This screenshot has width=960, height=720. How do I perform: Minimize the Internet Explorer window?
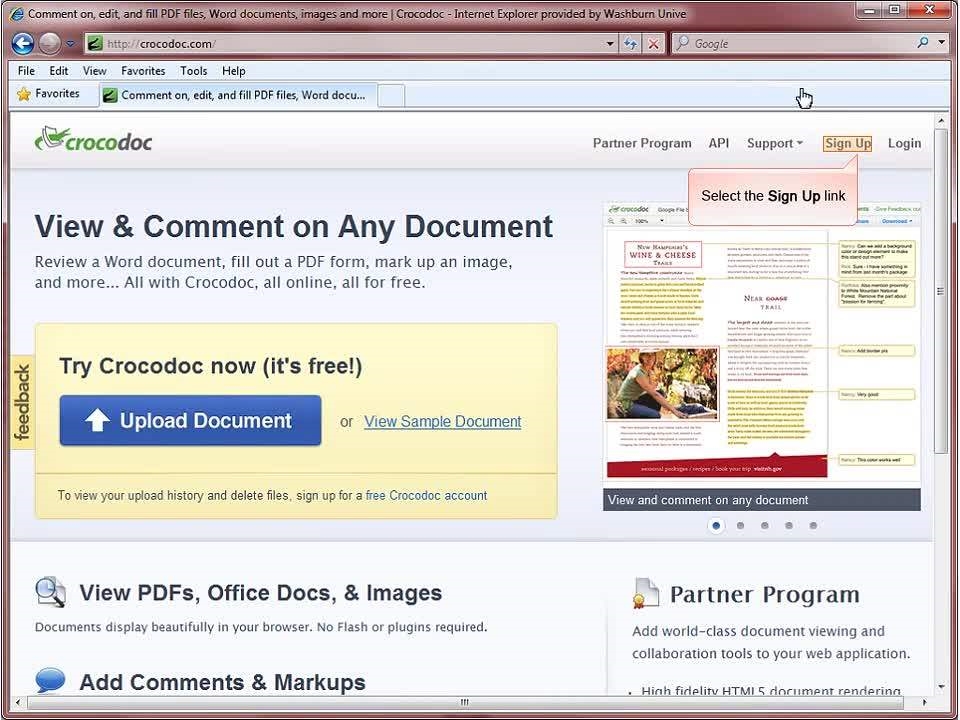(x=869, y=10)
